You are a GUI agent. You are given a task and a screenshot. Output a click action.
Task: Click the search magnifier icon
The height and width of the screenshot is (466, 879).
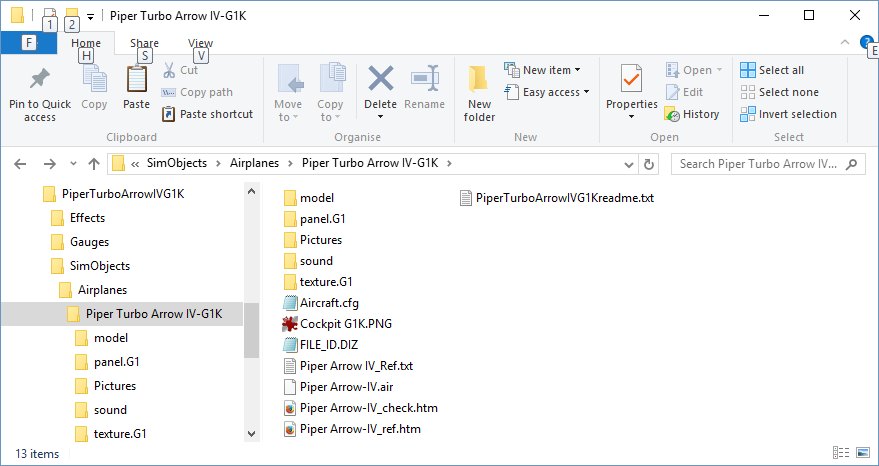pyautogui.click(x=852, y=164)
